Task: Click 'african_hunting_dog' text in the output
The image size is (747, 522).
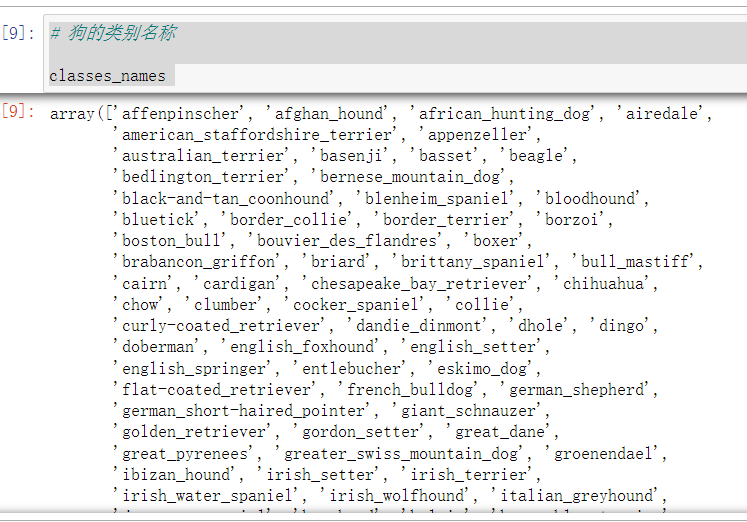Action: tap(504, 114)
